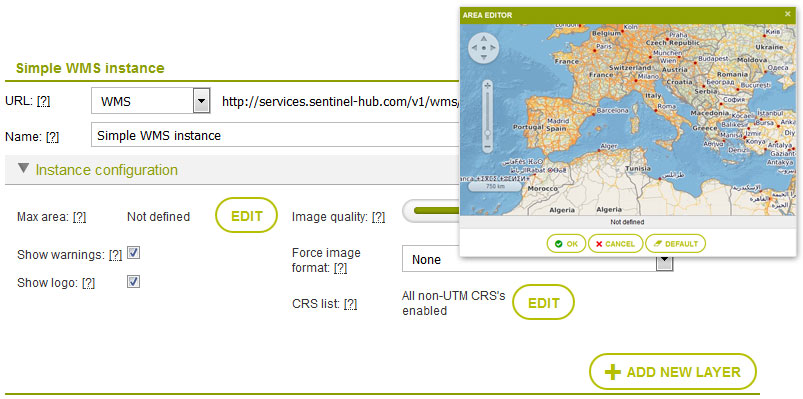Add a new layer
This screenshot has height=399, width=803.
pyautogui.click(x=673, y=372)
